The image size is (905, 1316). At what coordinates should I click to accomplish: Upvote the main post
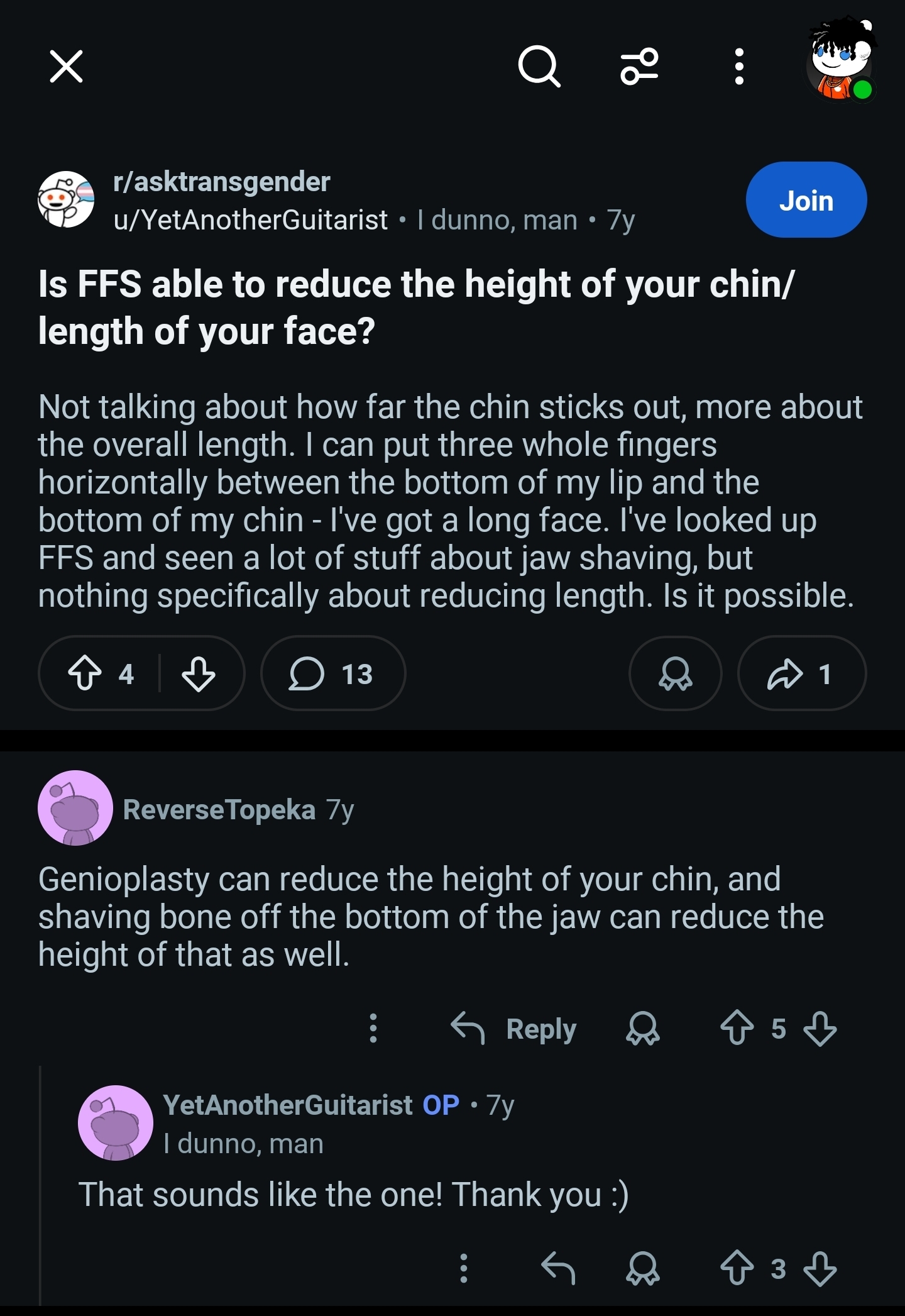(85, 673)
